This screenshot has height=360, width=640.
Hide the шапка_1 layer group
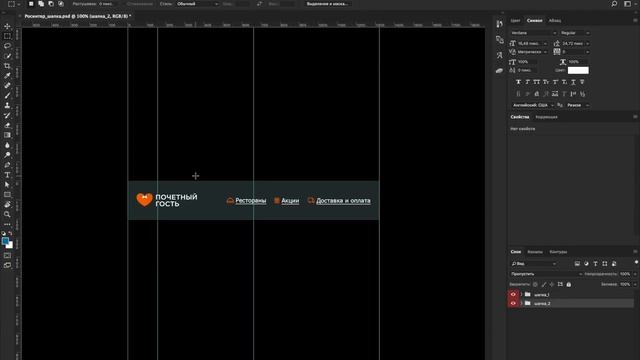(513, 294)
